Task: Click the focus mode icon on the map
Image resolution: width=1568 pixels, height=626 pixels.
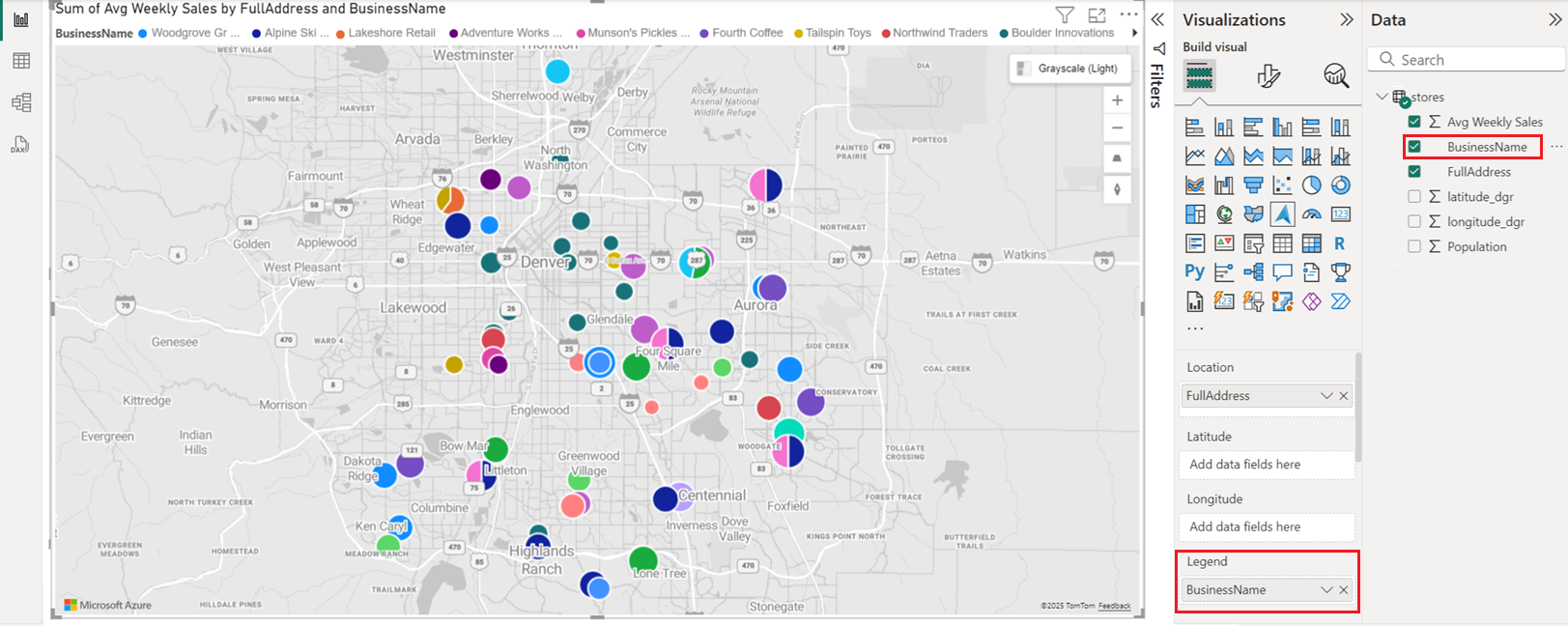Action: tap(1097, 15)
